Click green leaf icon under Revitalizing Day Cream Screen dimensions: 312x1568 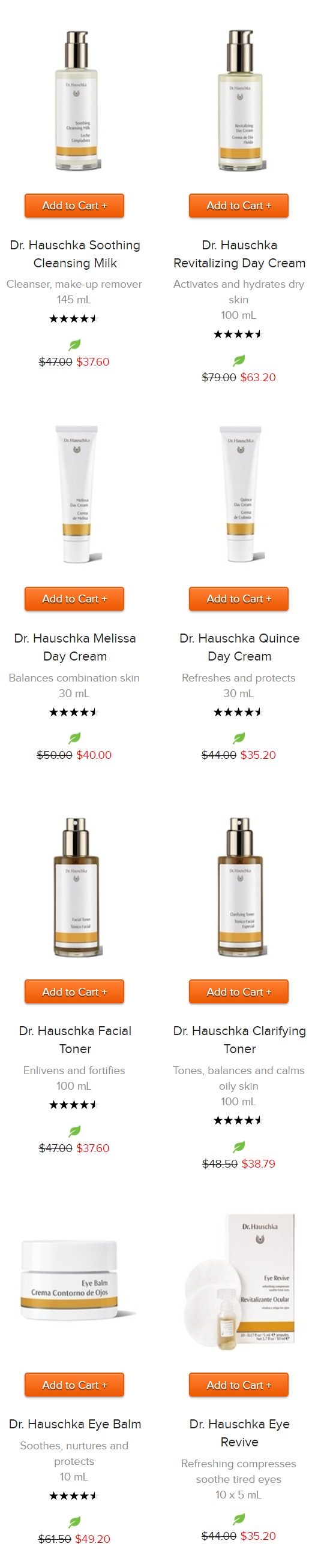[x=239, y=360]
